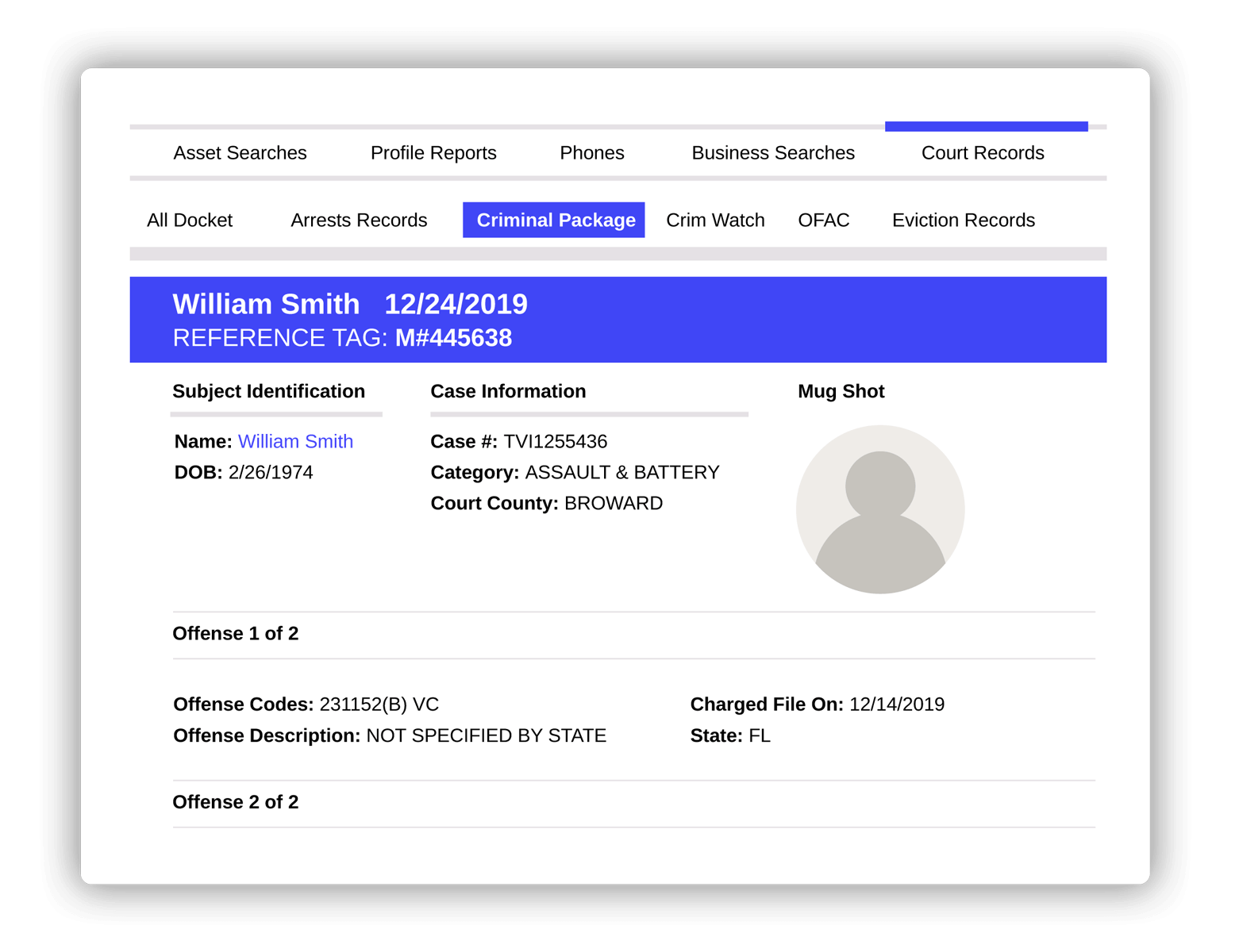Click the mug shot placeholder avatar
Image resolution: width=1239 pixels, height=952 pixels.
pos(880,509)
